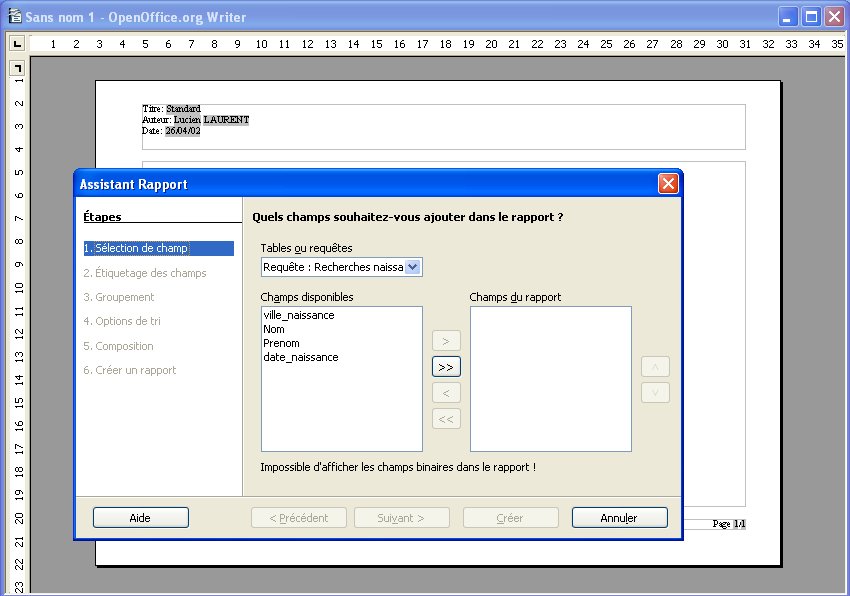Close the Assistant Rapport dialog
This screenshot has width=850, height=596.
pyautogui.click(x=668, y=184)
